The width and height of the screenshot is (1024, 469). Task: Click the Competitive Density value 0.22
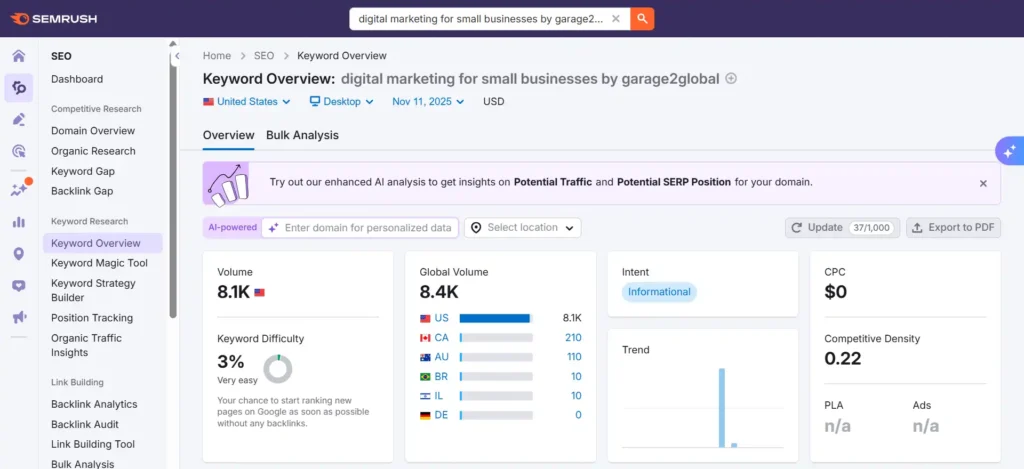pyautogui.click(x=842, y=359)
